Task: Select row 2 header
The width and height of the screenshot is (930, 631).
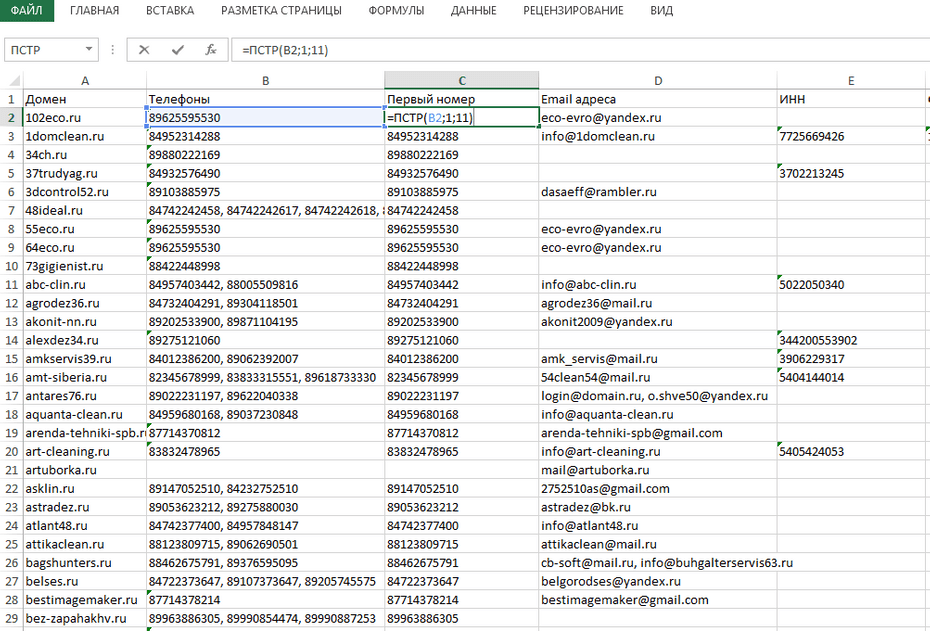Action: 11,117
